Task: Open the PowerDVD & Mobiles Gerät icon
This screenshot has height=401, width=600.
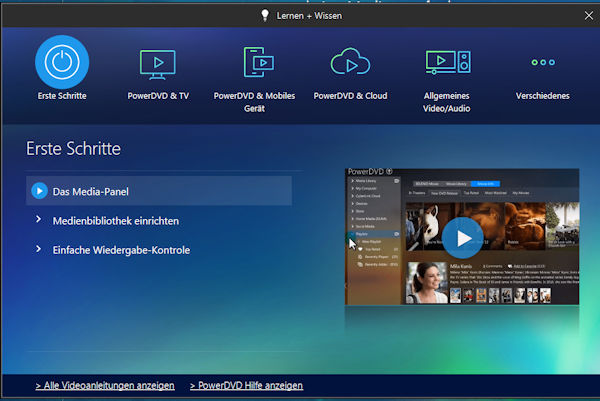Action: [x=259, y=62]
